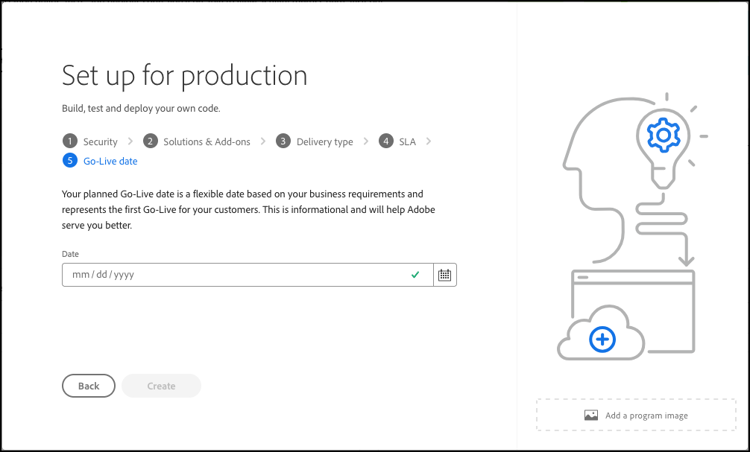Click the chevron after Security step
750x452 pixels.
130,141
